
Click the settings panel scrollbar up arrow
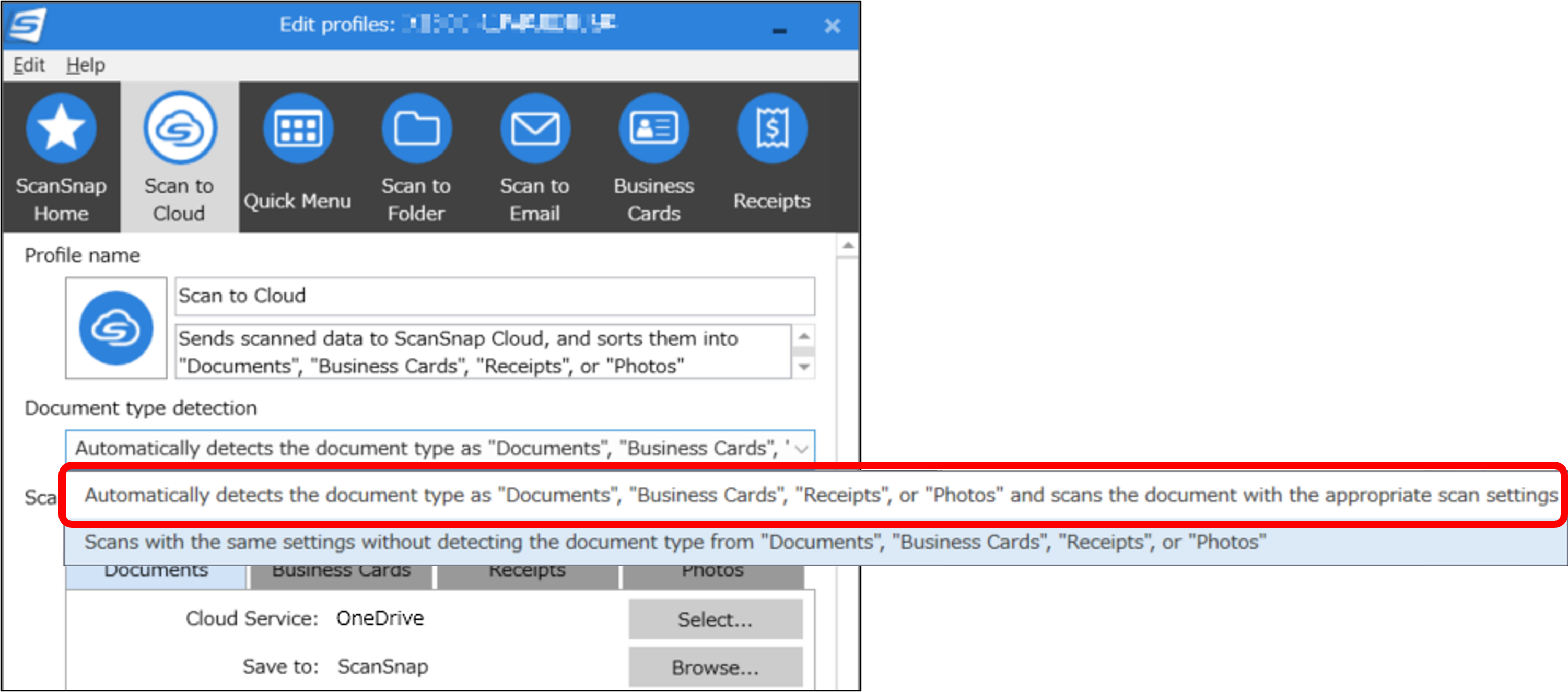(847, 247)
